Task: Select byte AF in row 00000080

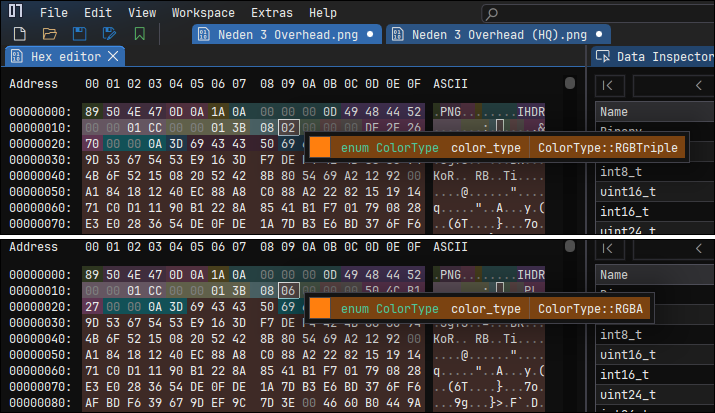Action: (92, 403)
